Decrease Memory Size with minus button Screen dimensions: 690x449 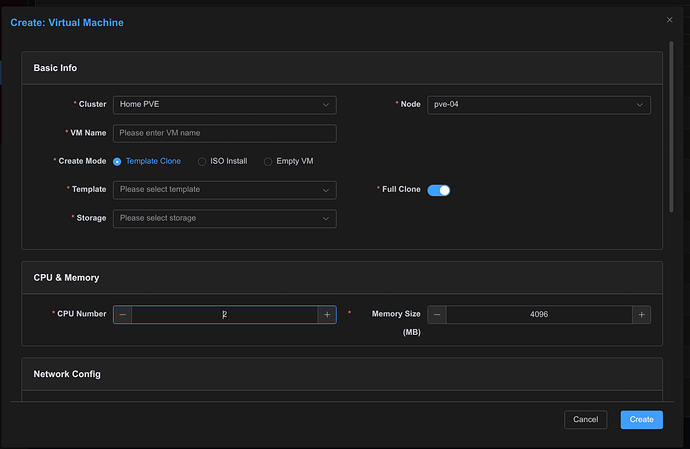pos(437,314)
